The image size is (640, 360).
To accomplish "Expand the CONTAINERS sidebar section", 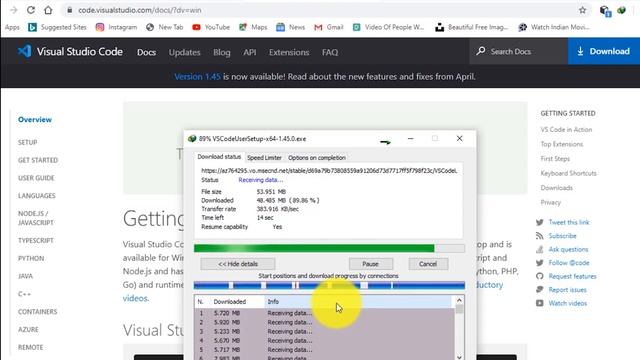I will coord(37,312).
